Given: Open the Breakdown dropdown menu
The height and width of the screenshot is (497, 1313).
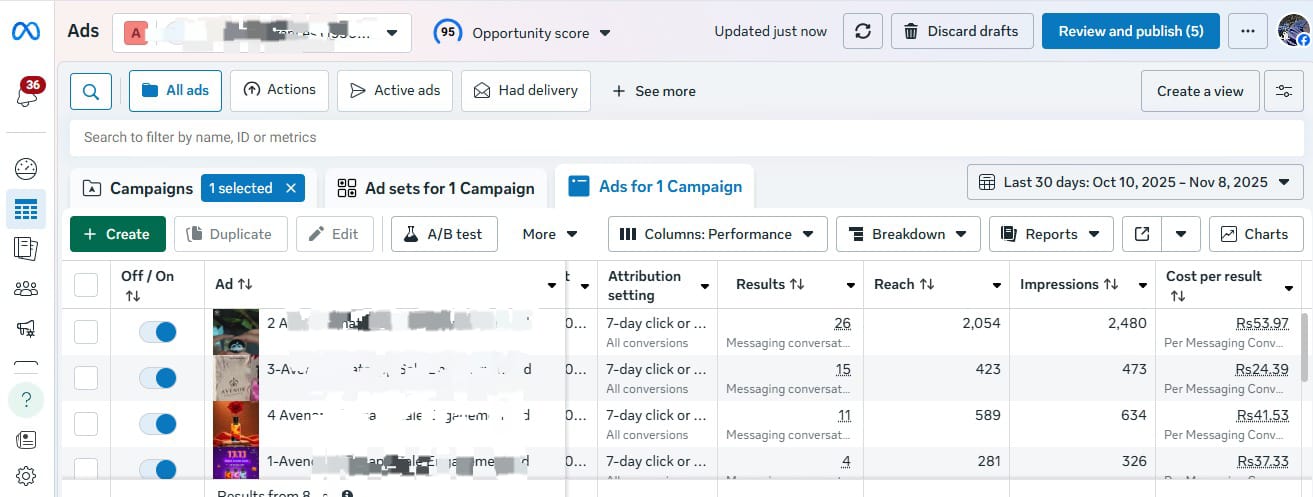Looking at the screenshot, I should (x=906, y=234).
